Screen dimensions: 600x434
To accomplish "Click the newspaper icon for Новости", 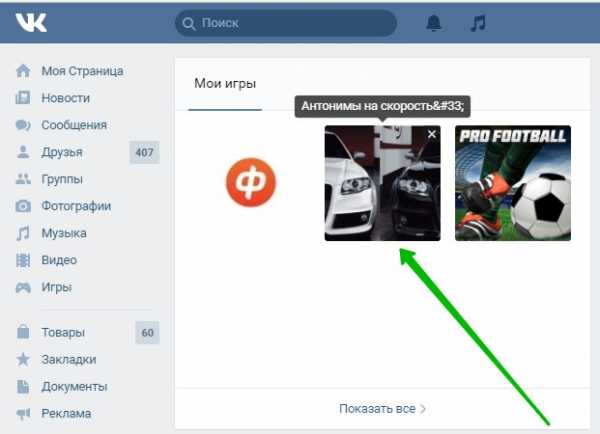I will click(x=23, y=98).
